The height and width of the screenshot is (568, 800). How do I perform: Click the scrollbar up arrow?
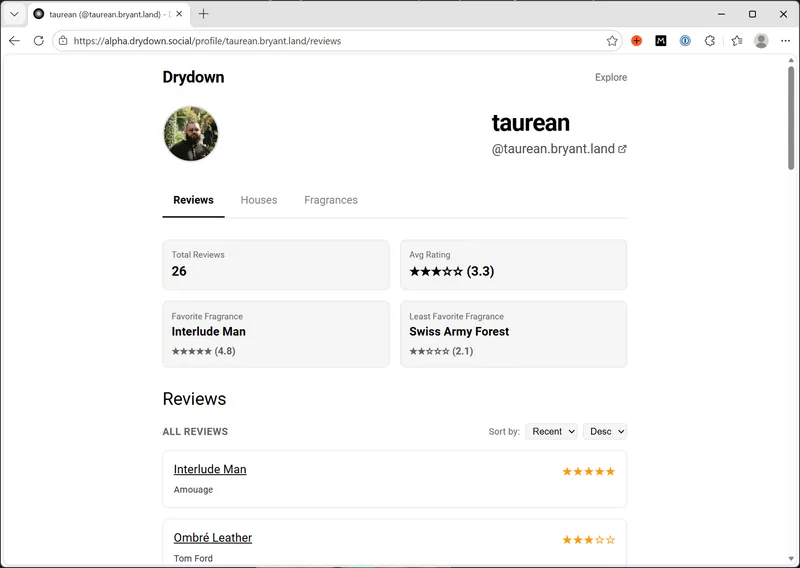[x=791, y=60]
